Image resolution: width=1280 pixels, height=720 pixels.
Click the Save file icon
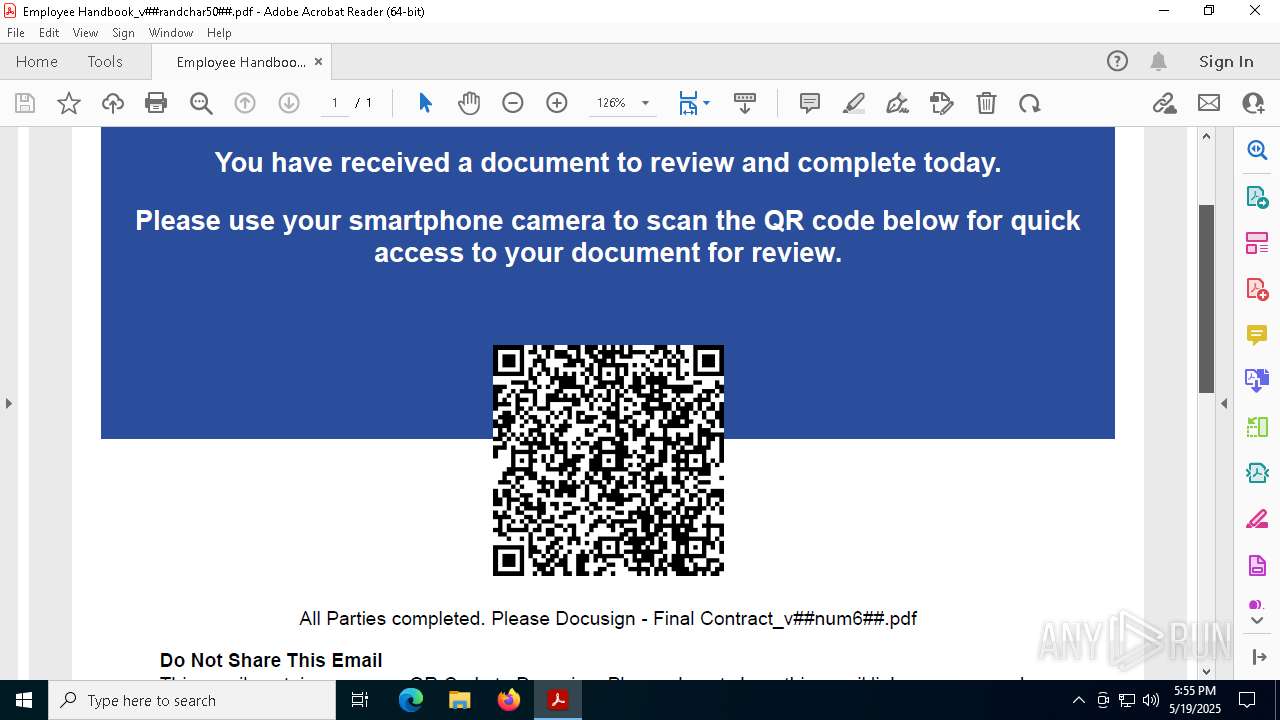pyautogui.click(x=25, y=103)
